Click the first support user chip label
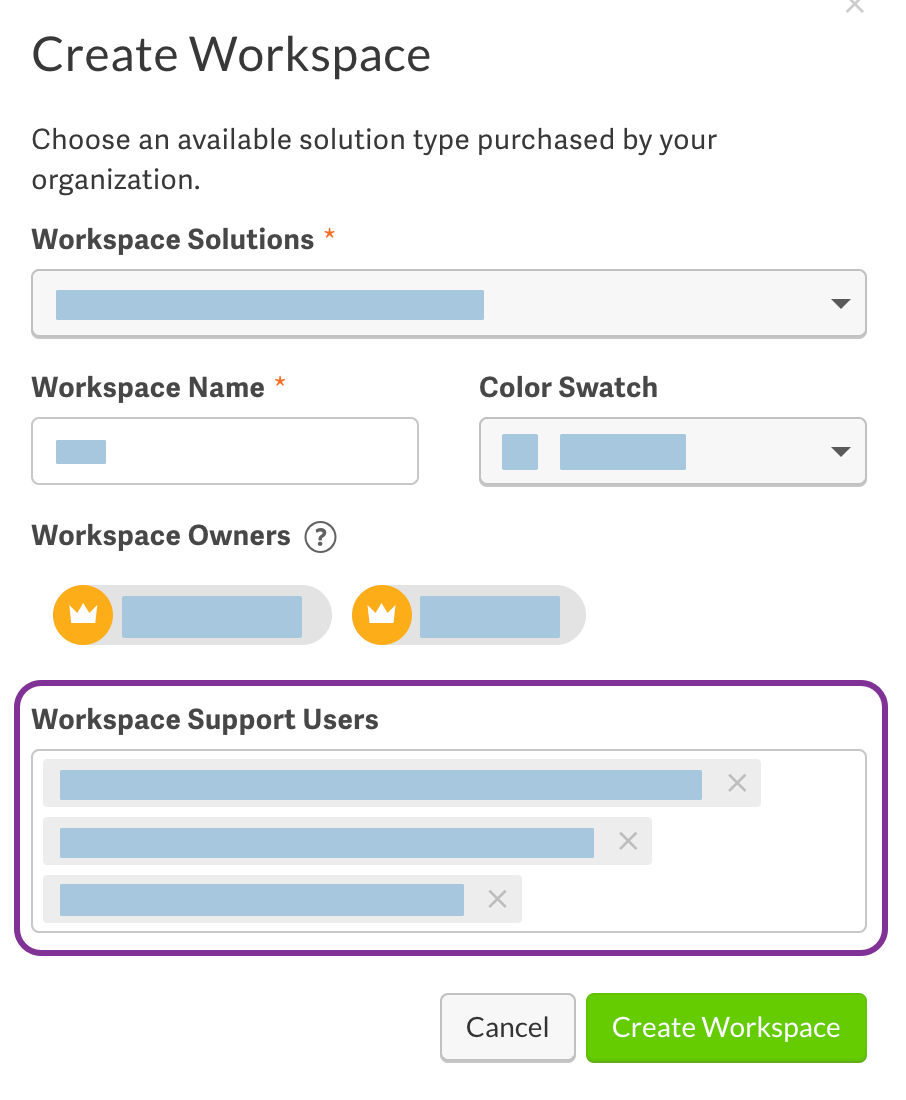Screen dimensions: 906x1100 pyautogui.click(x=380, y=783)
